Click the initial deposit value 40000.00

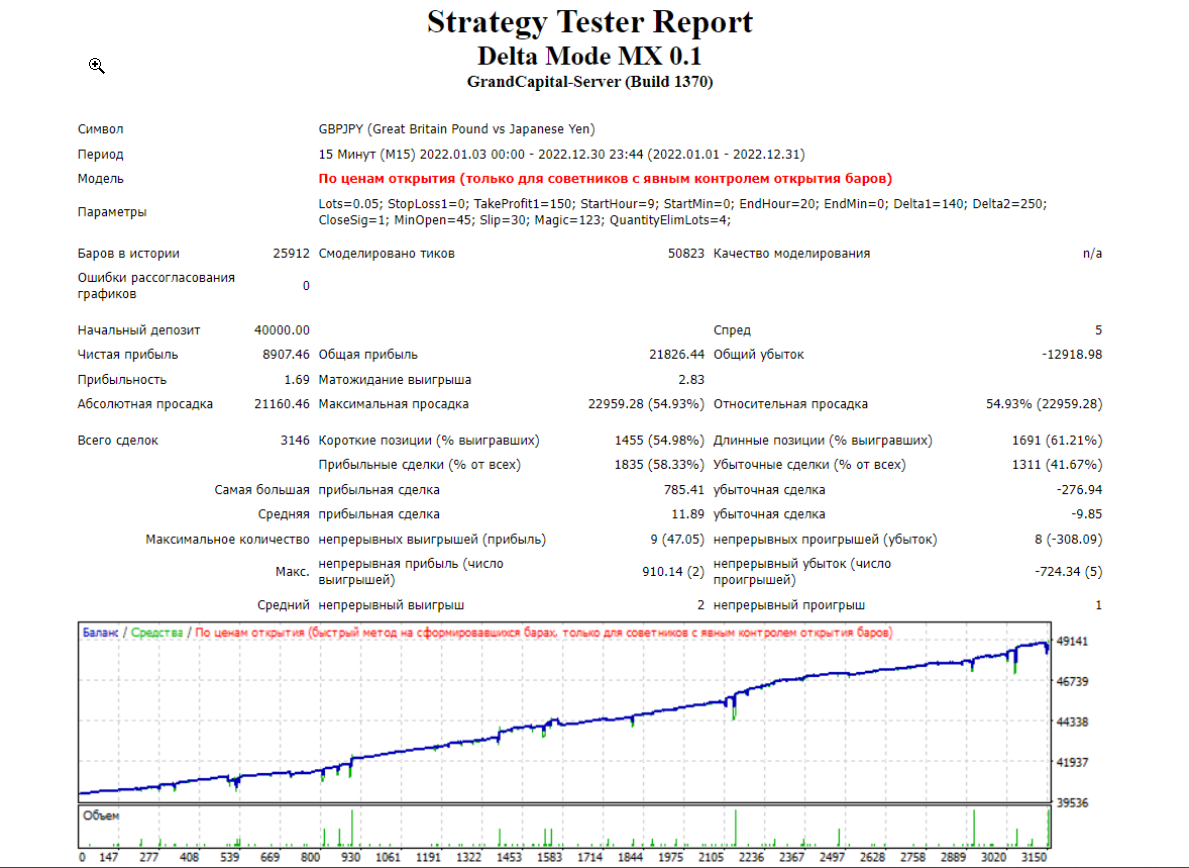(282, 330)
